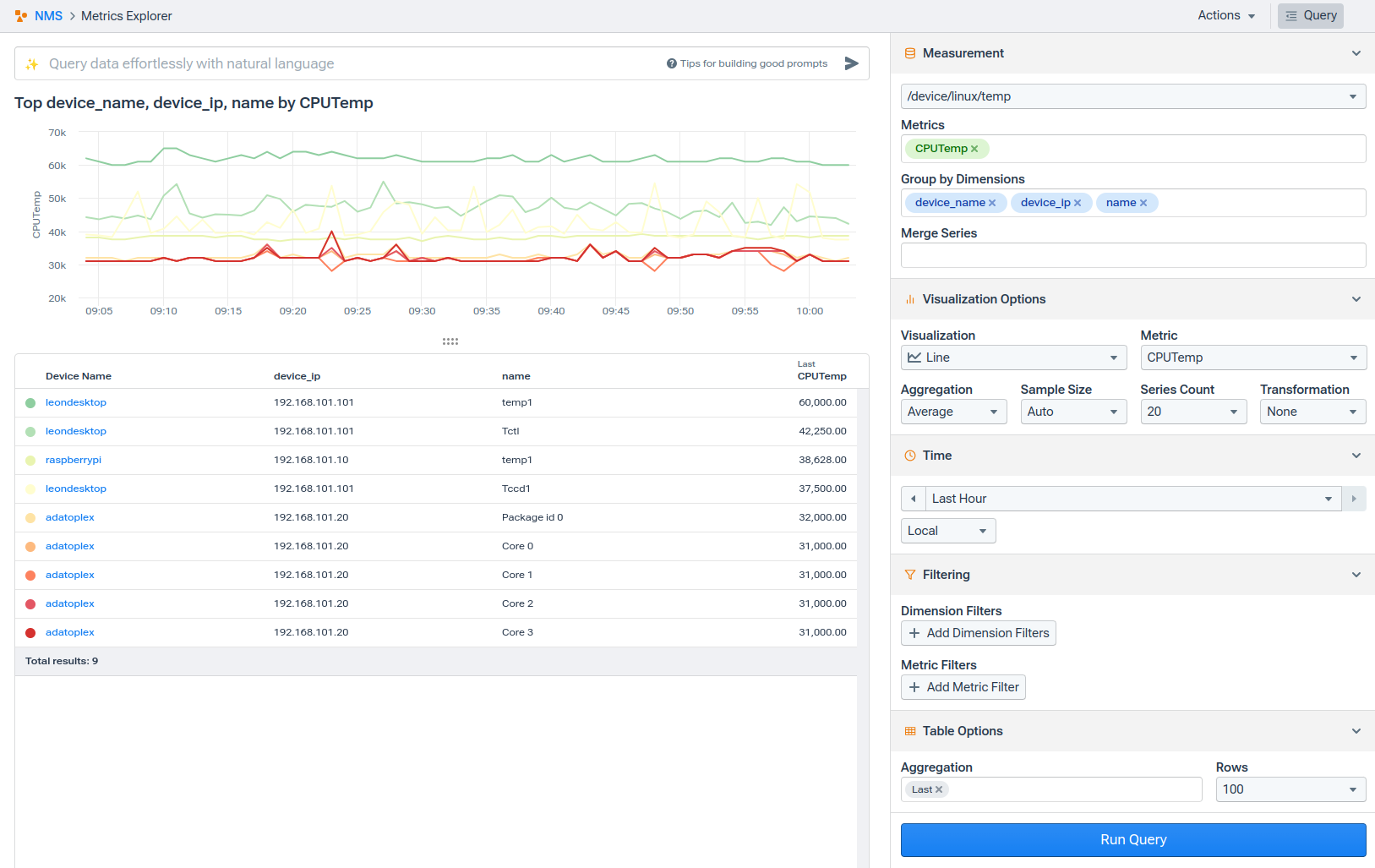
Task: Go to previous time range arrow
Action: click(x=914, y=499)
